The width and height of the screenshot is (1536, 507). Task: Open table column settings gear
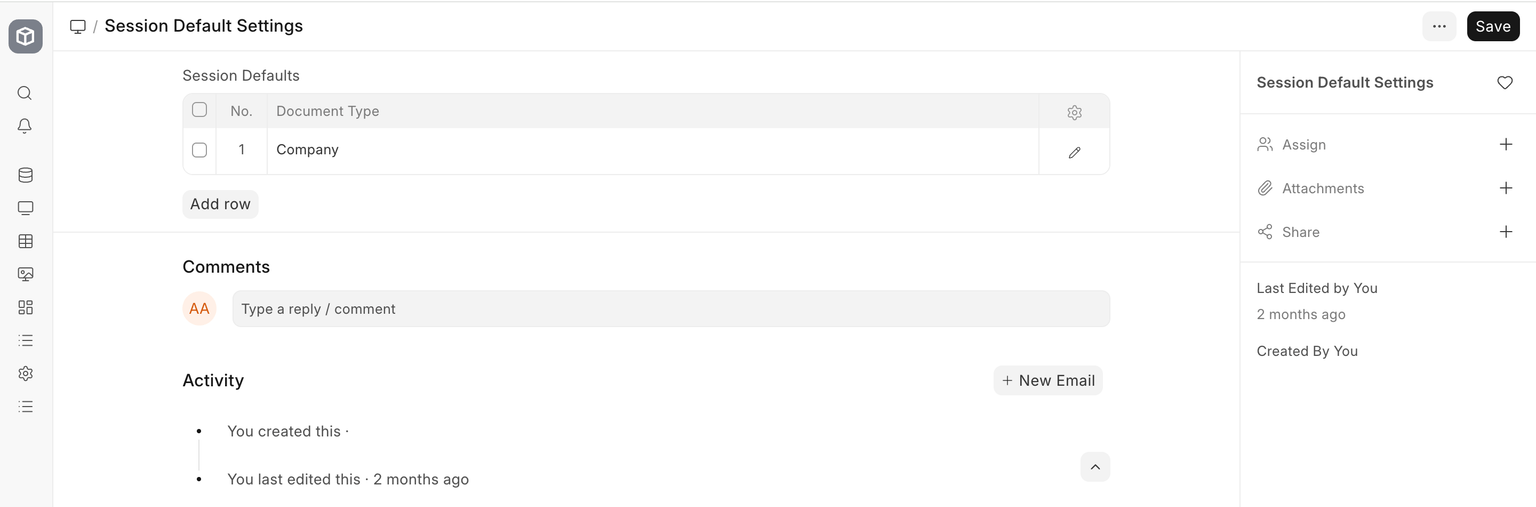(x=1074, y=112)
